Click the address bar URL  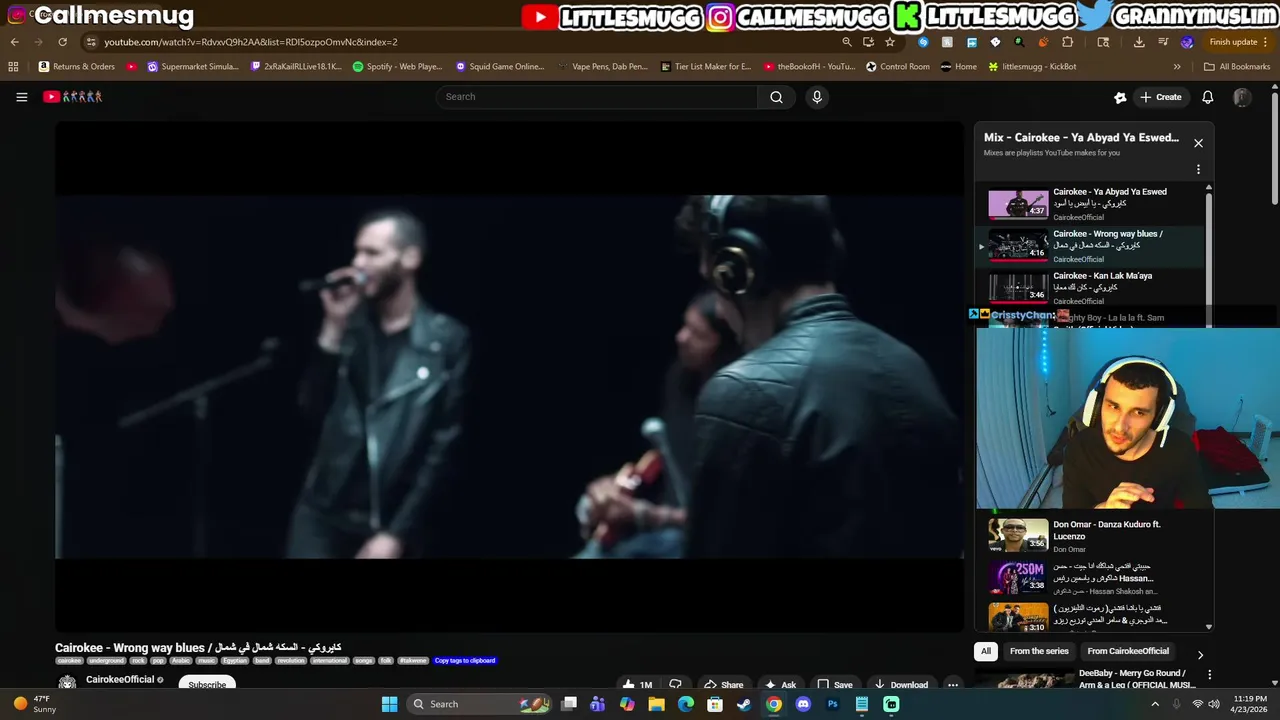click(250, 42)
